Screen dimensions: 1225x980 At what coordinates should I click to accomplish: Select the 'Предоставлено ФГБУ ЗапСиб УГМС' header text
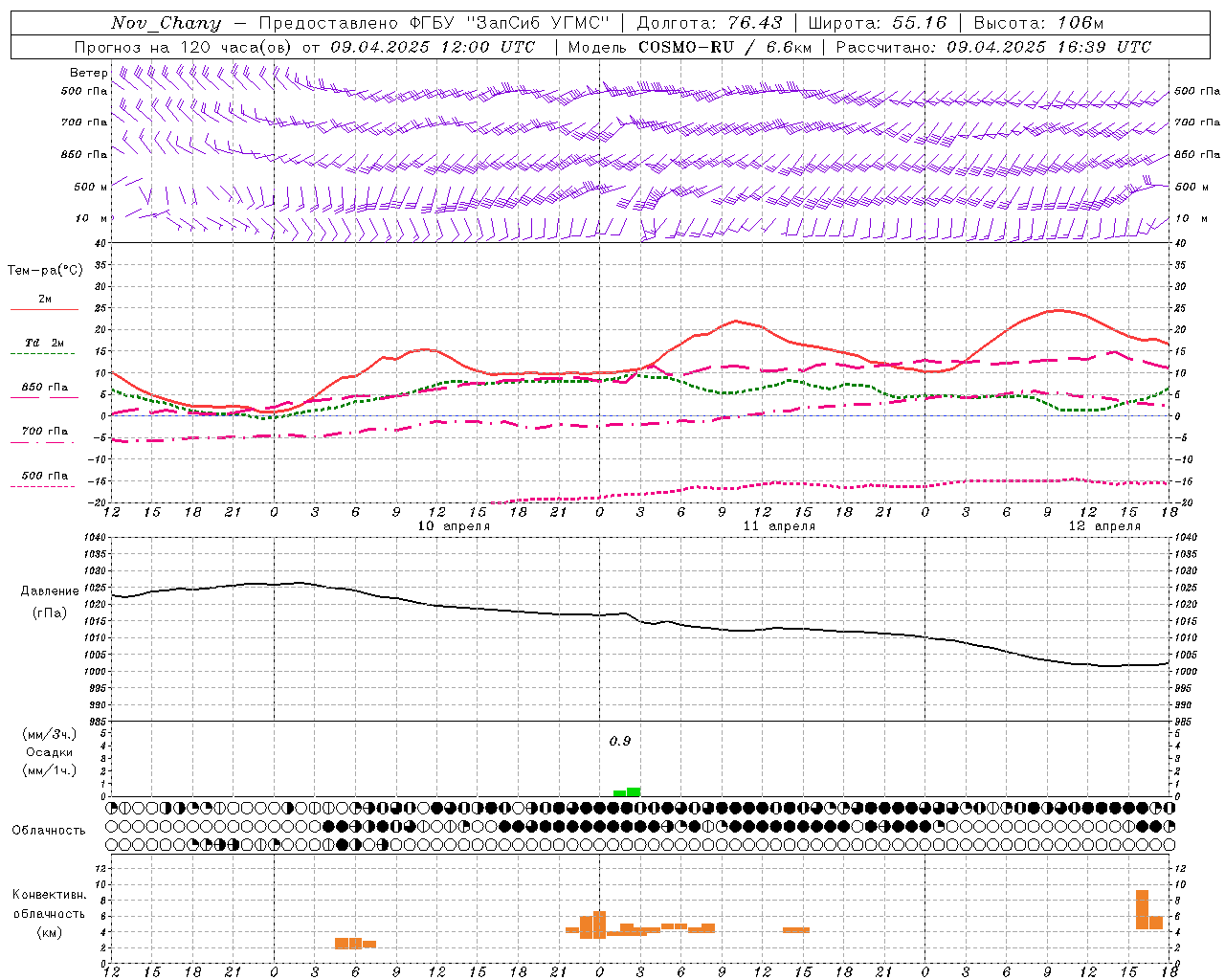(x=434, y=23)
